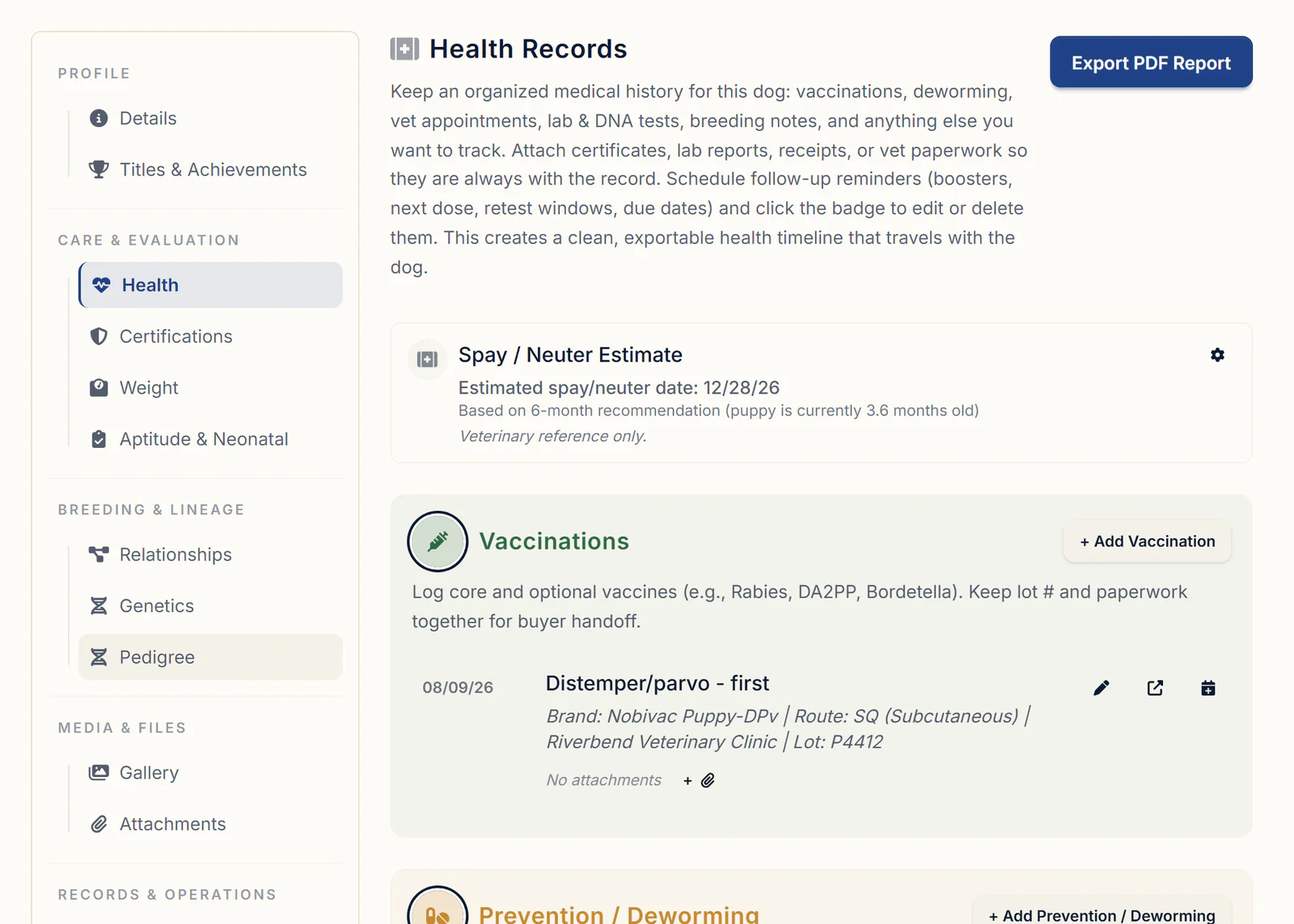Open the Details profile page
This screenshot has width=1294, height=924.
point(210,118)
